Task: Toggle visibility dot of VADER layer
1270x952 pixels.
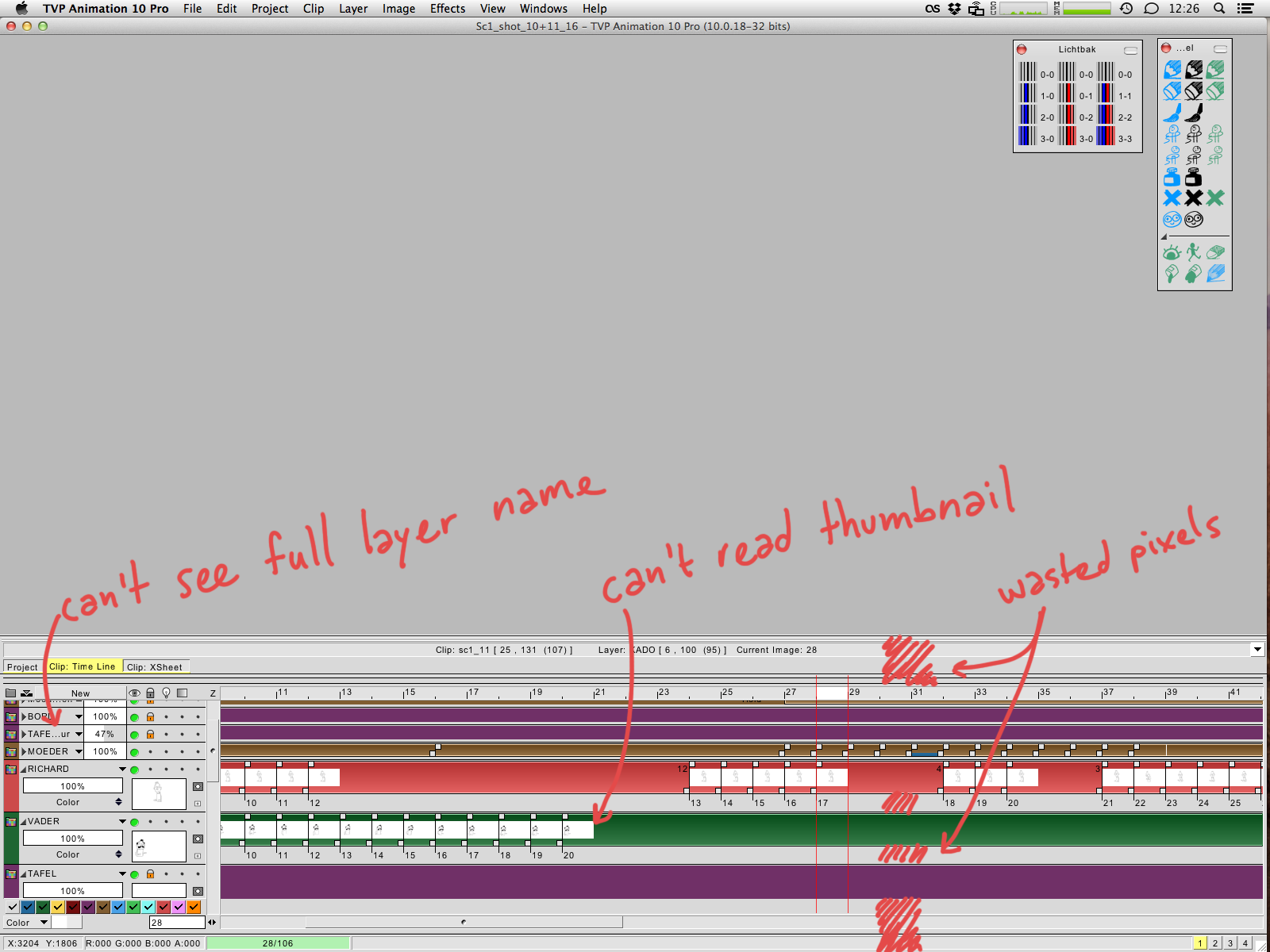Action: (134, 822)
